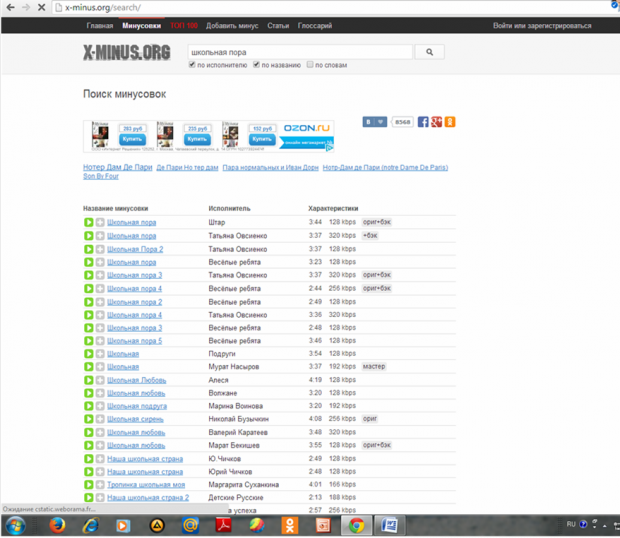Play Школьная сирень by Николай Бузычкин
The width and height of the screenshot is (620, 538).
click(x=89, y=419)
